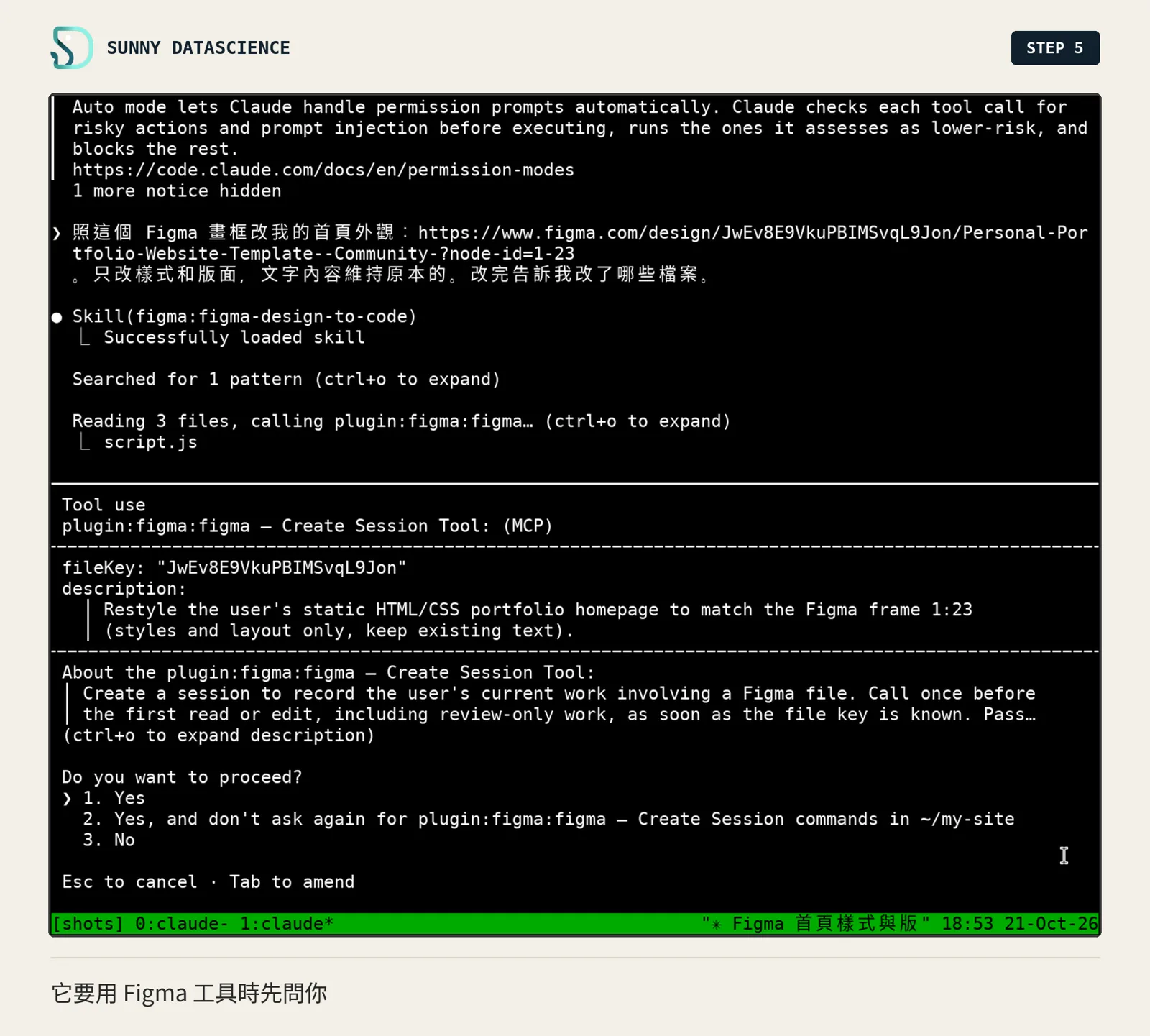Click the Sunny Datascience logo icon

click(72, 47)
